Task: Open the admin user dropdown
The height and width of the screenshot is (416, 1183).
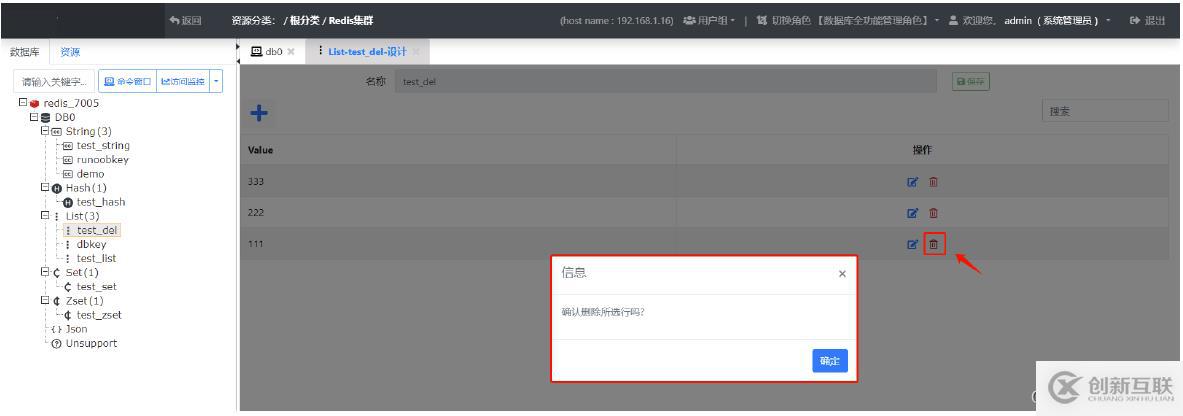Action: [1029, 20]
